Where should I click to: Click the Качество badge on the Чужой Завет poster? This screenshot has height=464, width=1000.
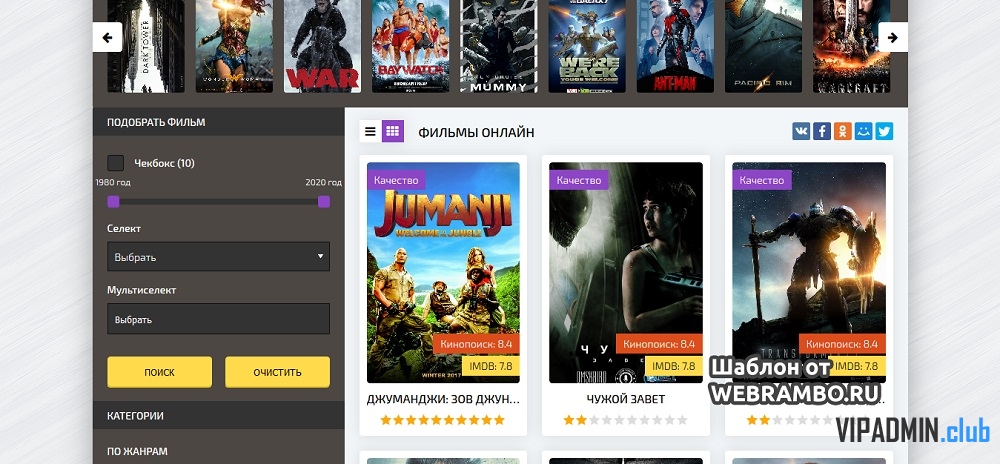point(578,180)
